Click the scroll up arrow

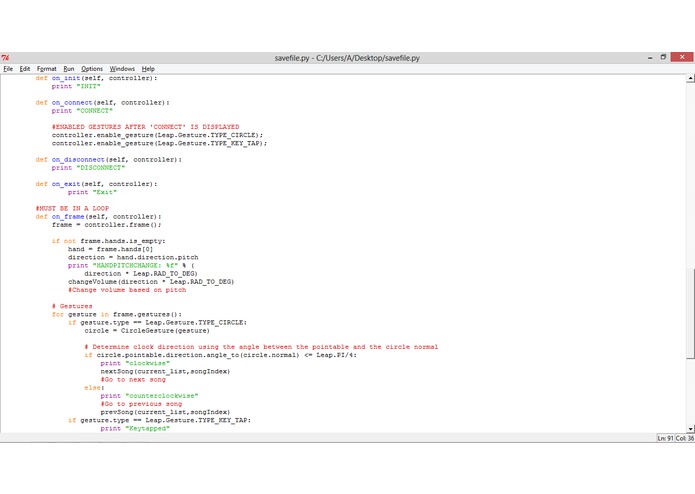coord(690,78)
